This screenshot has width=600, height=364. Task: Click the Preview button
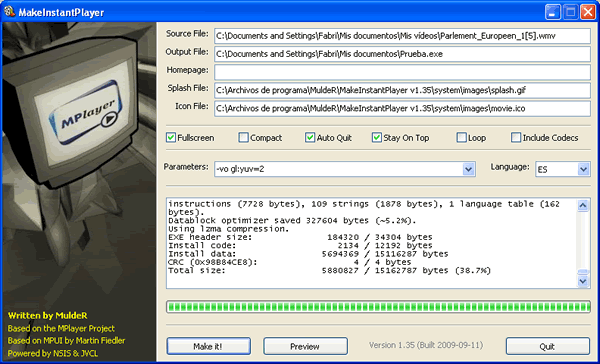click(x=305, y=346)
